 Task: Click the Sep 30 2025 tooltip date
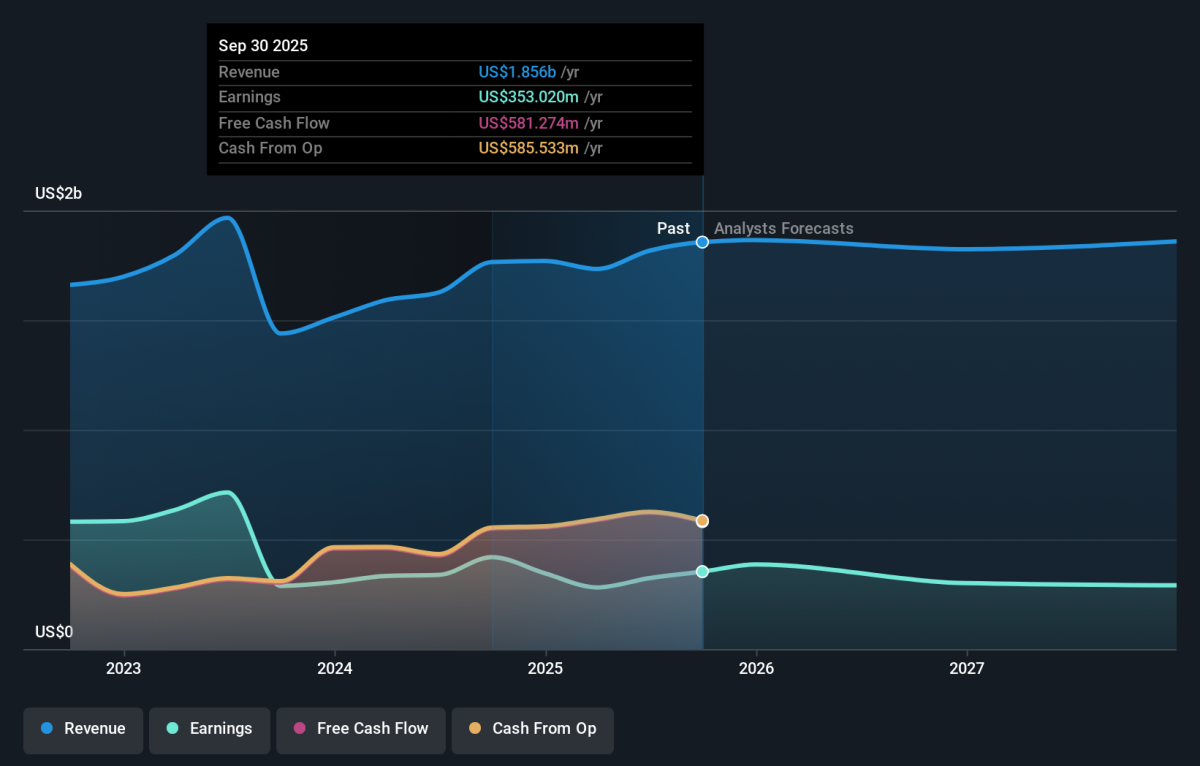(x=263, y=46)
